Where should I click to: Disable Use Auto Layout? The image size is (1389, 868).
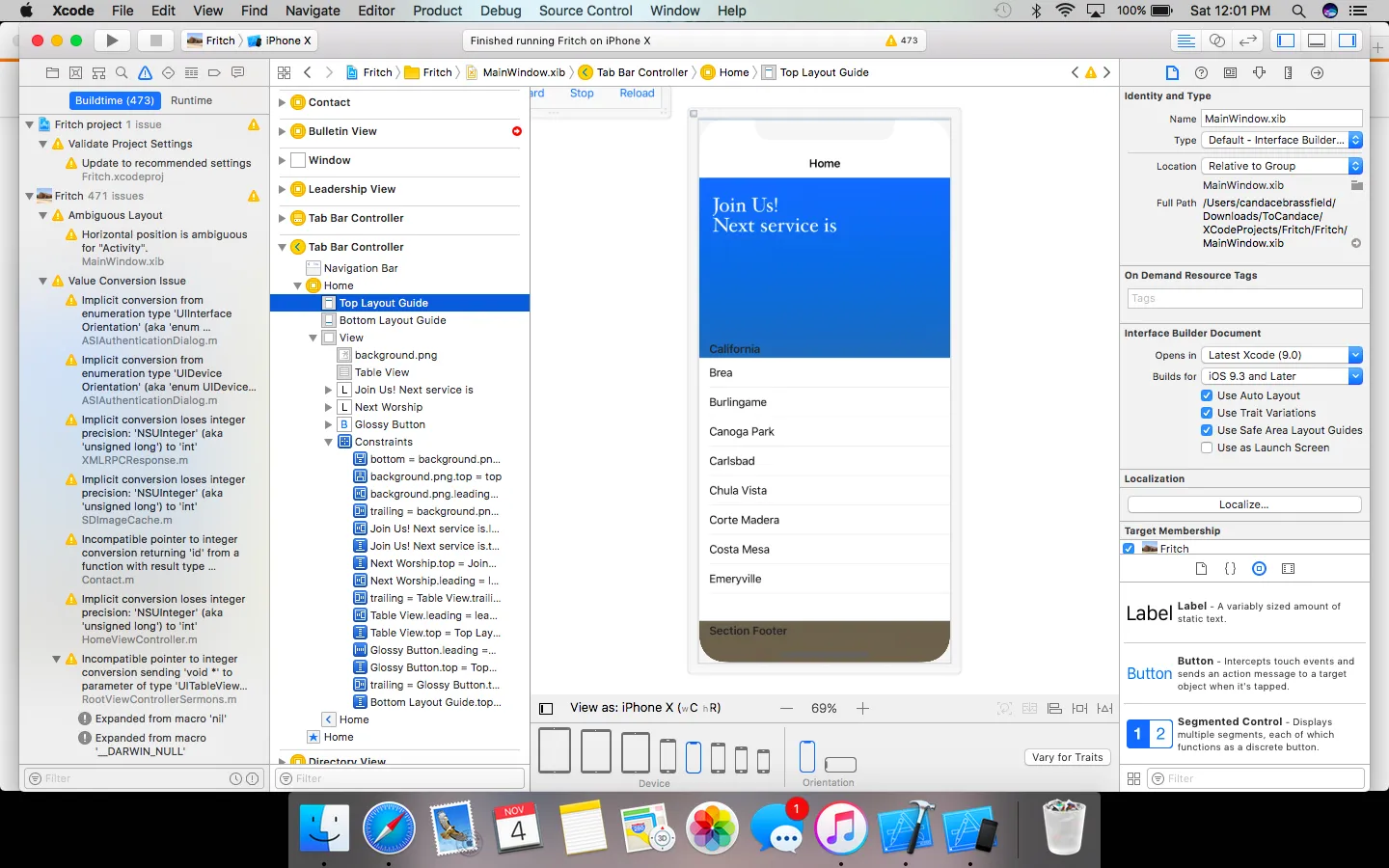[x=1207, y=395]
